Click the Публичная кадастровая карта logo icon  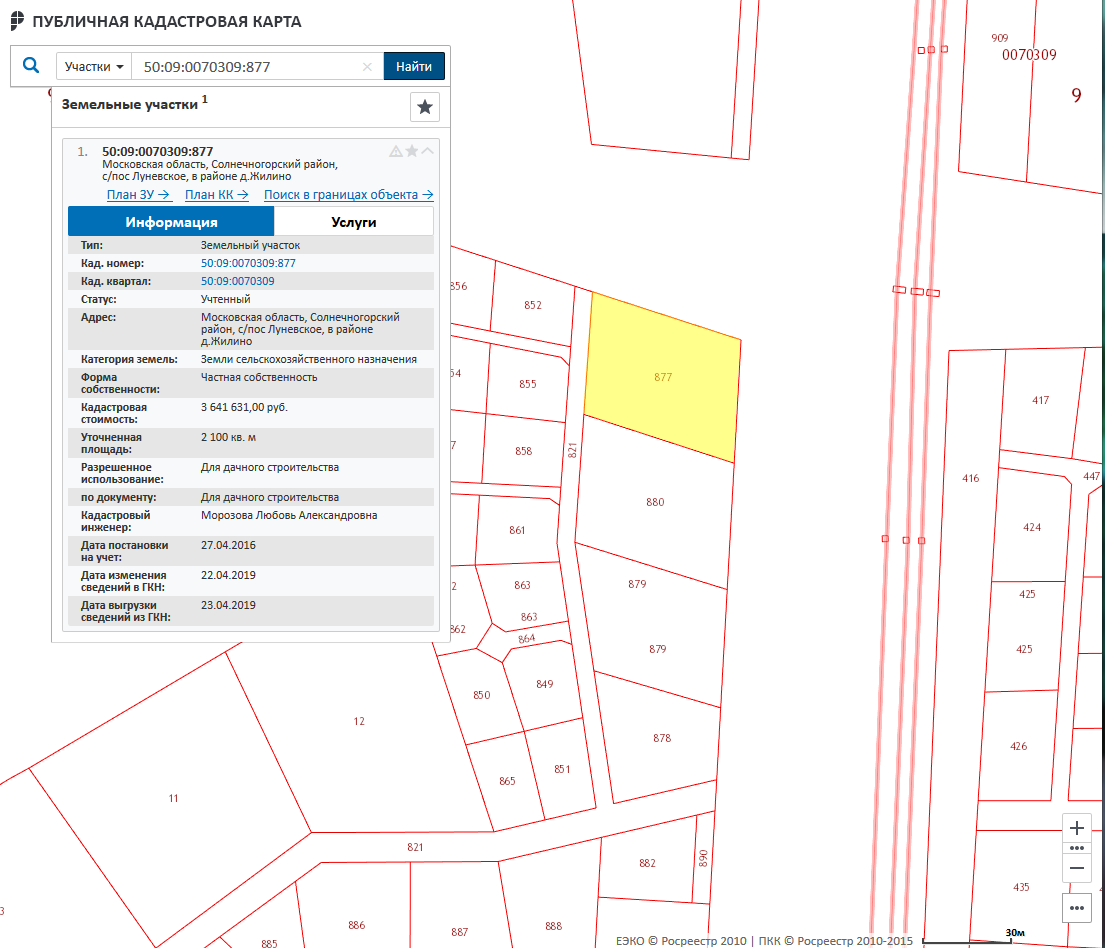tap(18, 21)
